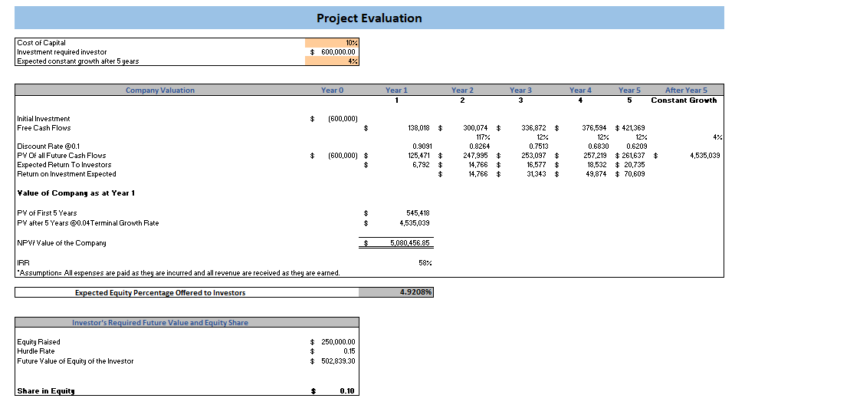Select the Constant Growth label
The width and height of the screenshot is (850, 405).
tap(684, 100)
